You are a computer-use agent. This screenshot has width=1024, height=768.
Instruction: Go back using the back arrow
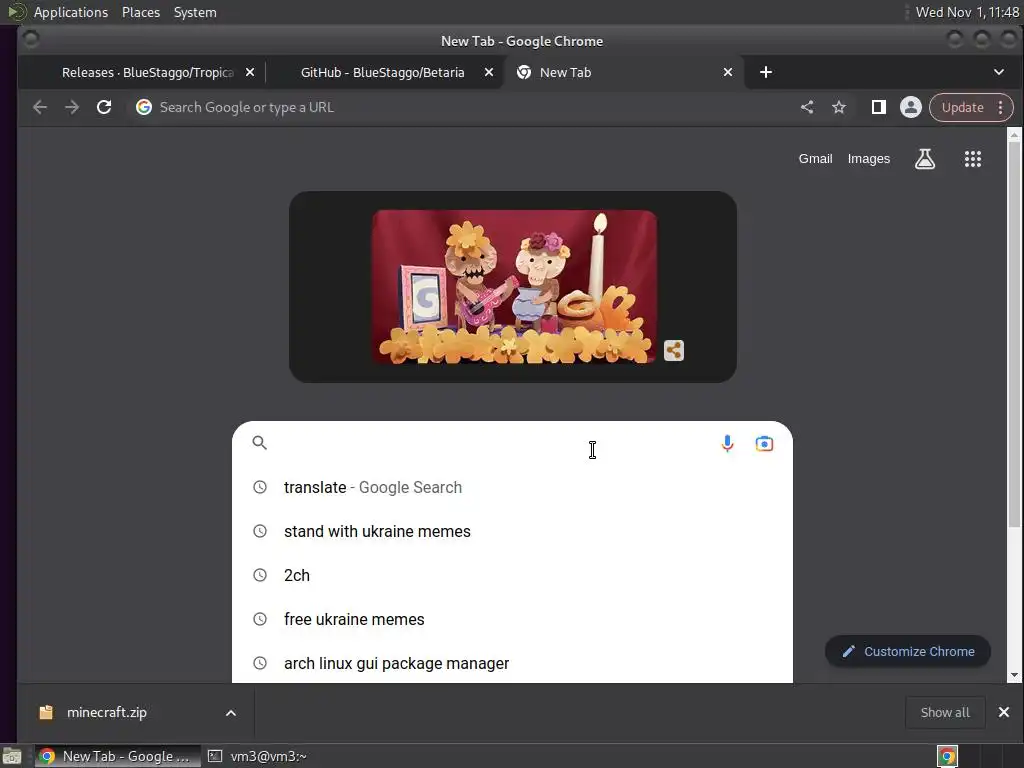click(40, 107)
